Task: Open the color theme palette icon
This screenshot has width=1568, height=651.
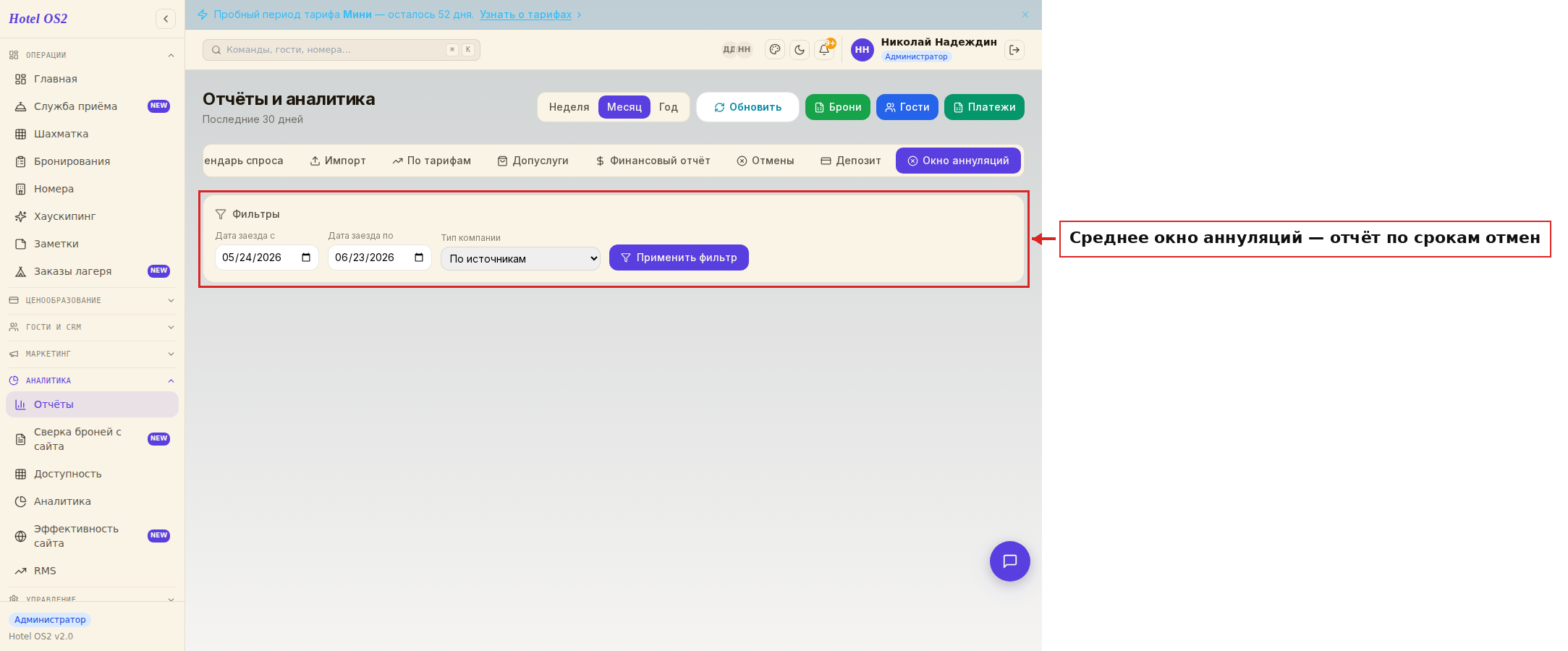Action: [775, 50]
